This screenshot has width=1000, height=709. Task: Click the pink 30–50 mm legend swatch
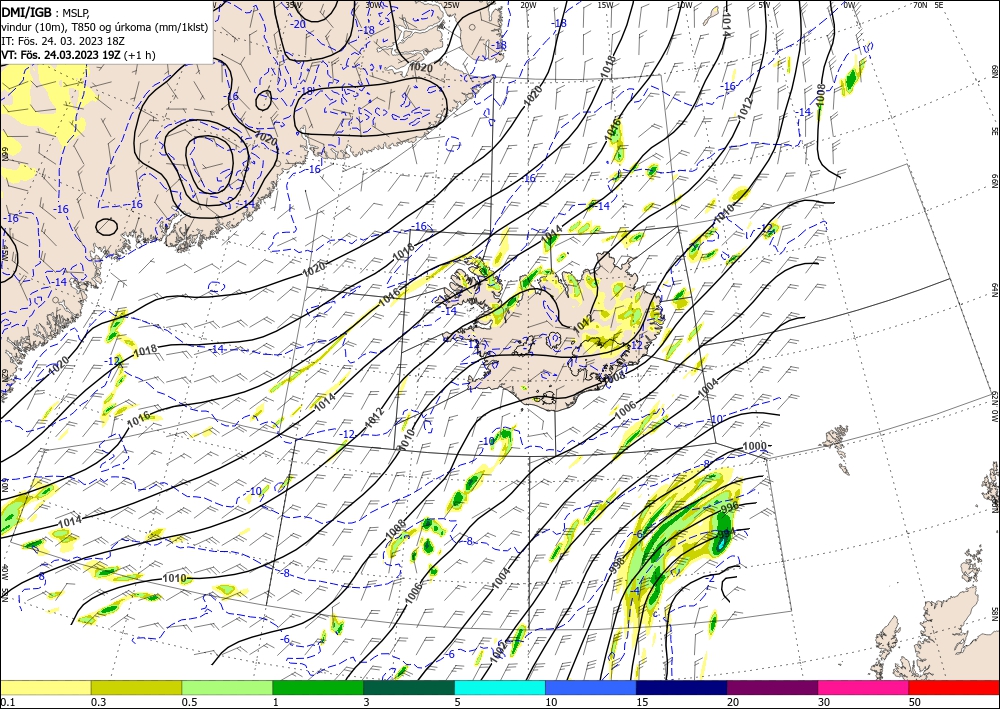(x=864, y=687)
